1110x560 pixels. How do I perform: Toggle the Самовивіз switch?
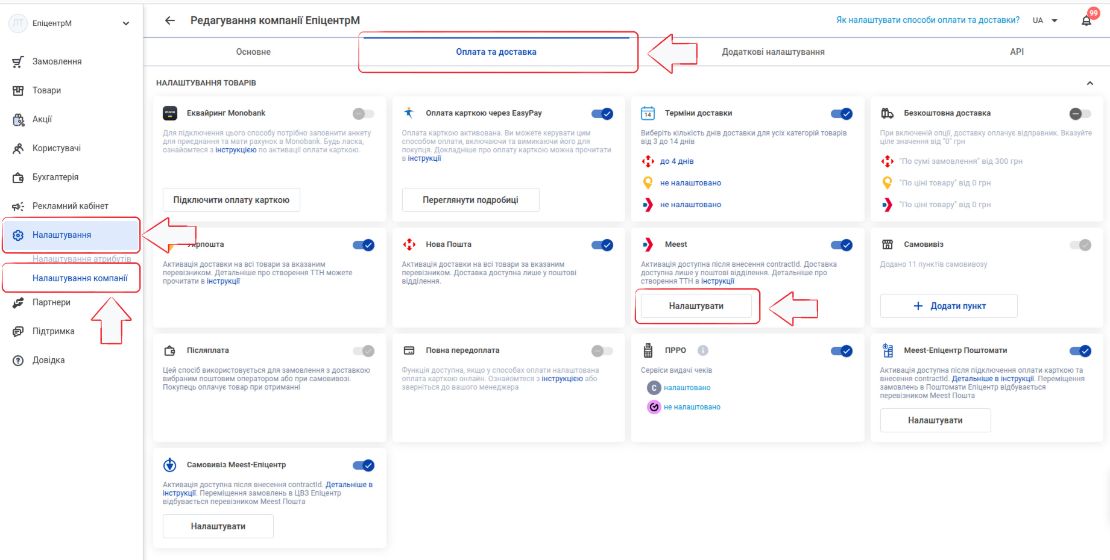[x=1080, y=245]
